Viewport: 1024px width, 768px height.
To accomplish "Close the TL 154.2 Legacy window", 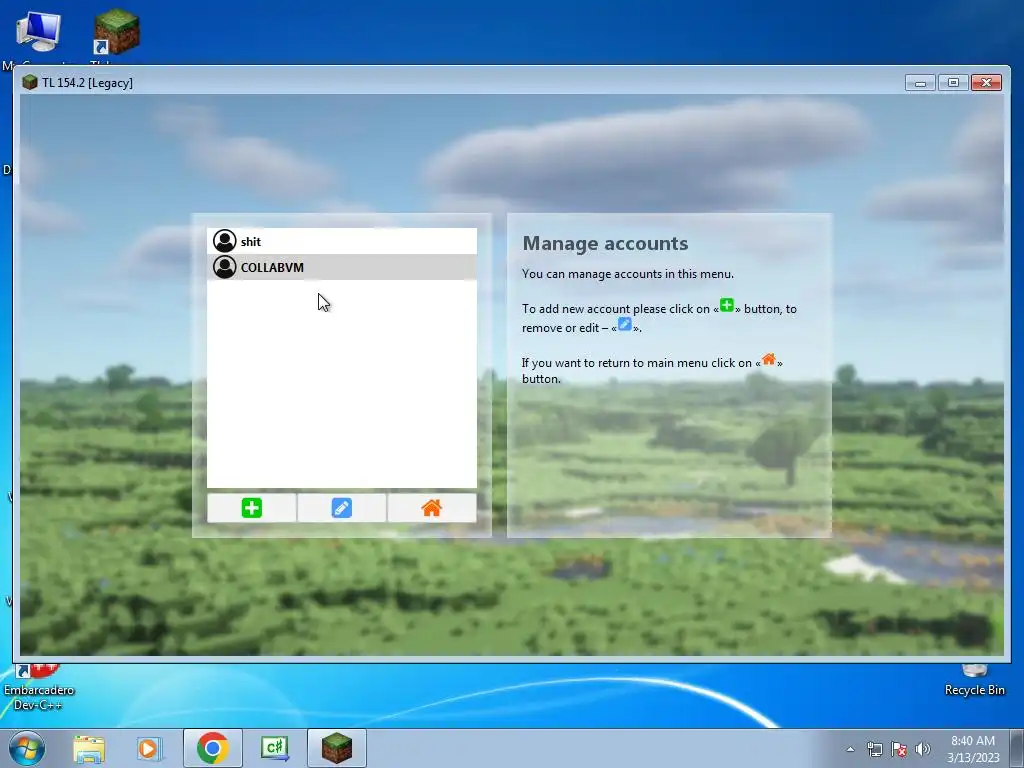I will 986,83.
